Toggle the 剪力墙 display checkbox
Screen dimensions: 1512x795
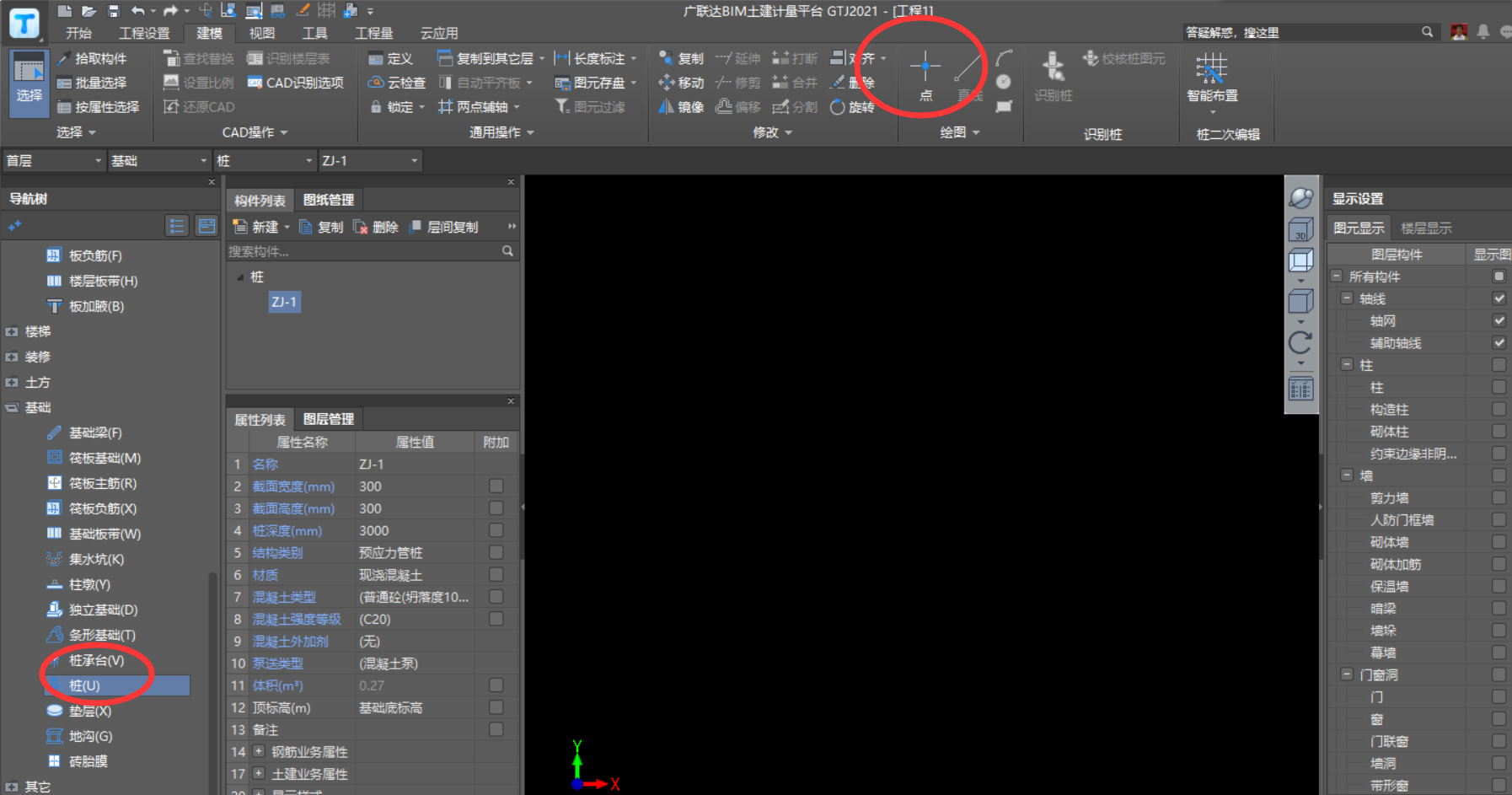coord(1499,498)
